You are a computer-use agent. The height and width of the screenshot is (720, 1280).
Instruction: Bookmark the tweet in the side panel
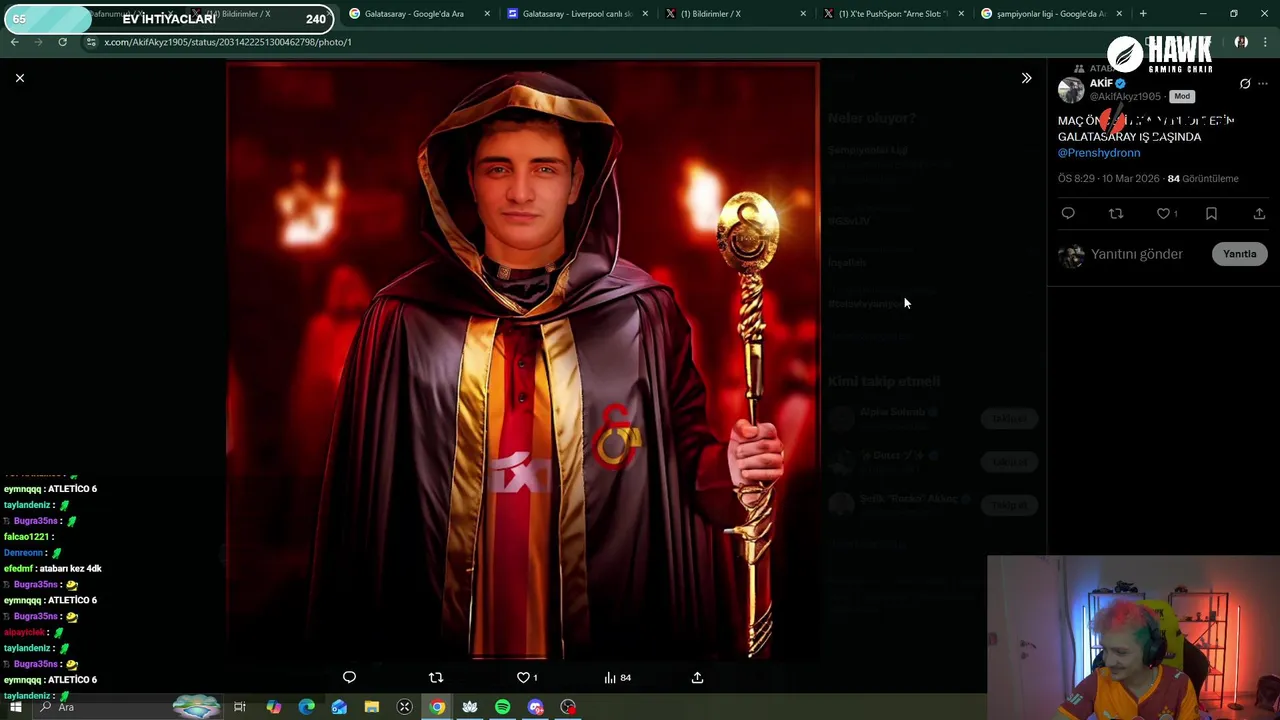point(1211,213)
